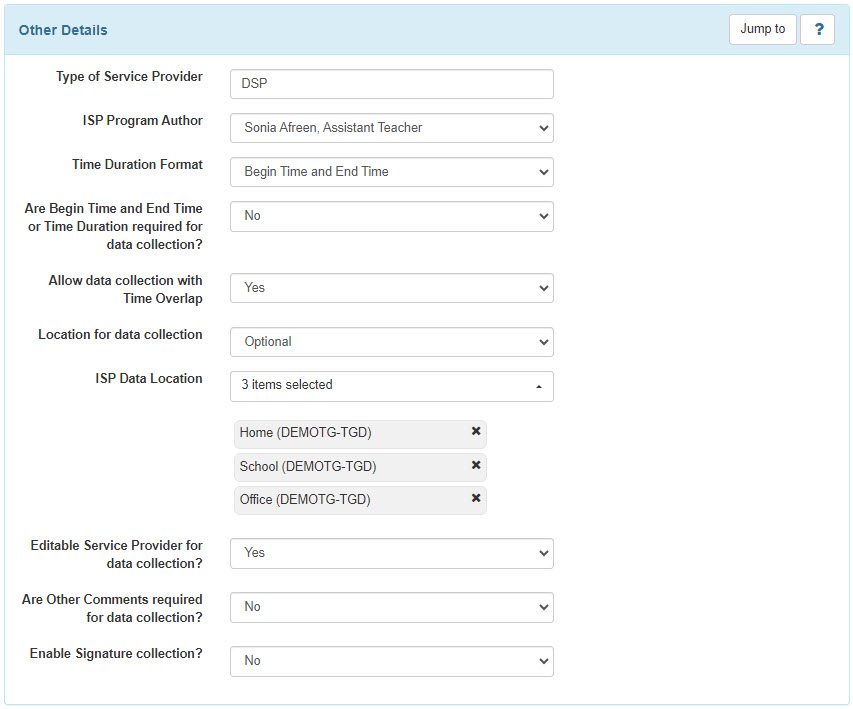The width and height of the screenshot is (853, 709).
Task: Open Location for data collection dropdown
Action: 391,342
